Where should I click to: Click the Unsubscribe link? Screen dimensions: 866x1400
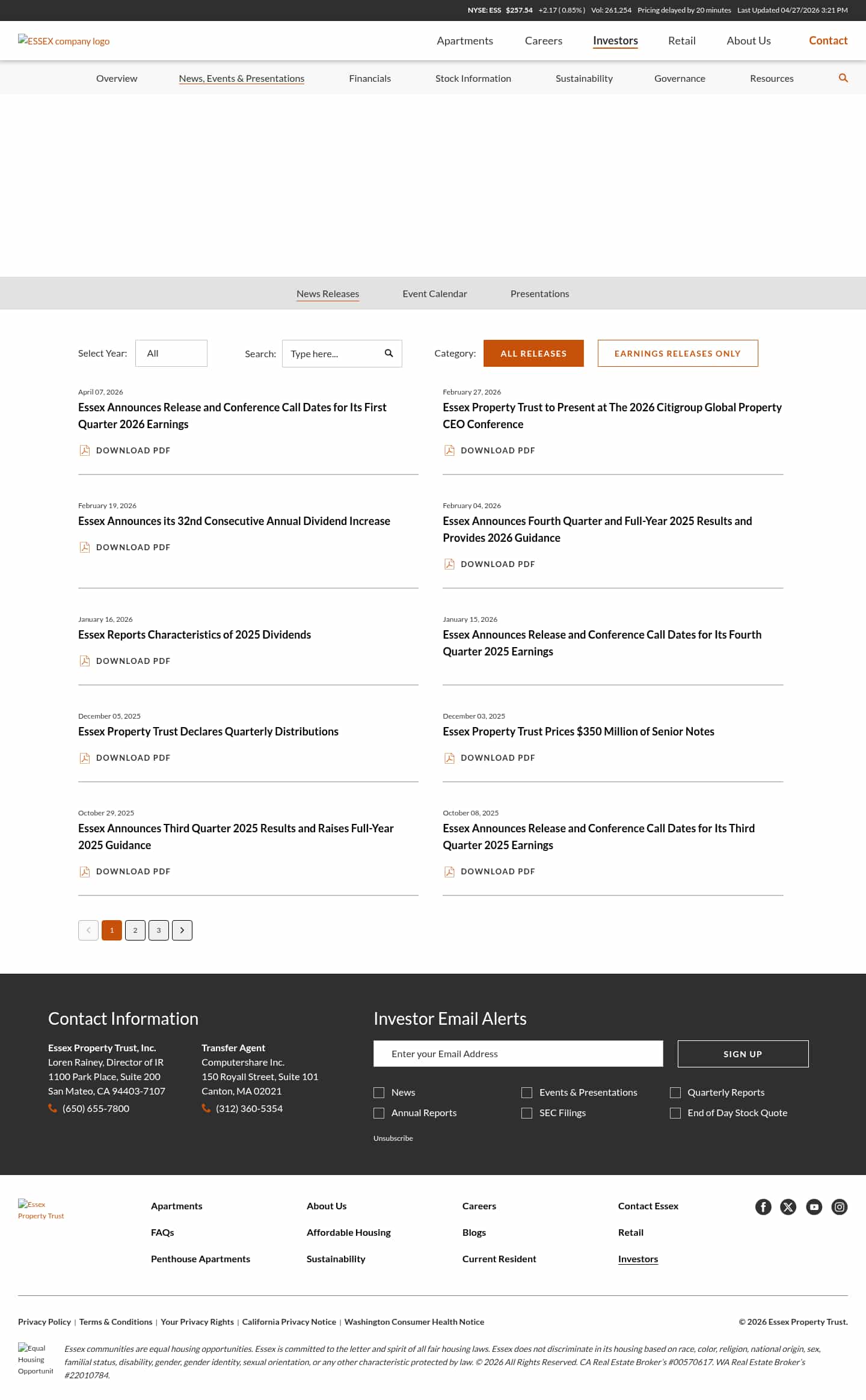[x=393, y=1138]
